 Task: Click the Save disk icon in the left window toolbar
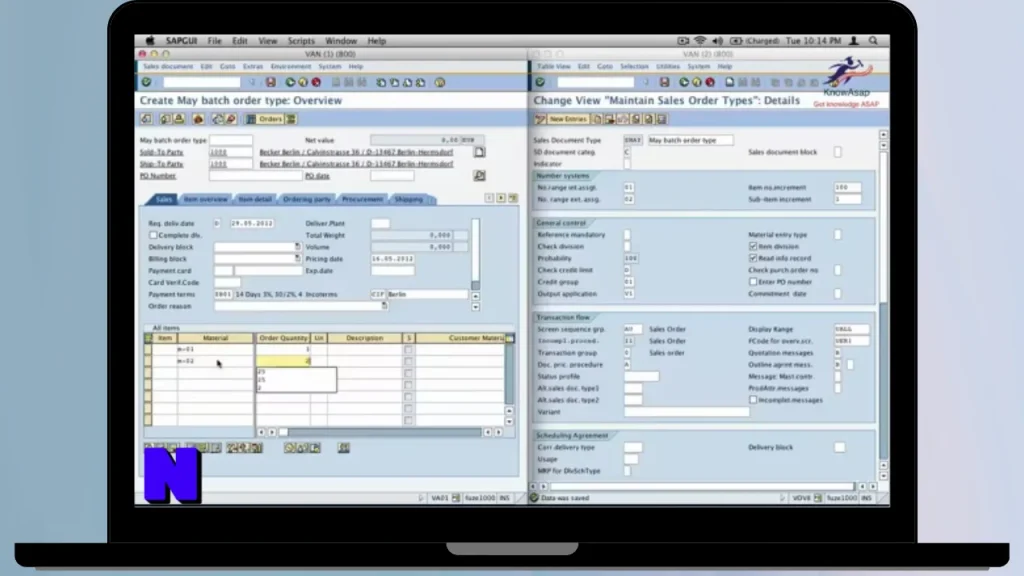tap(270, 82)
